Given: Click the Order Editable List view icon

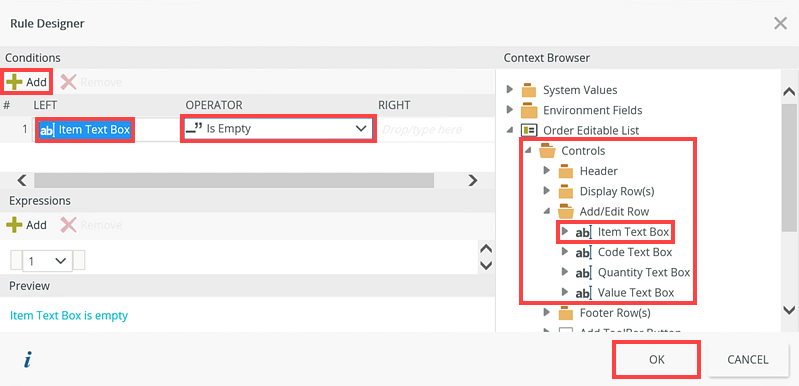Looking at the screenshot, I should [x=529, y=130].
